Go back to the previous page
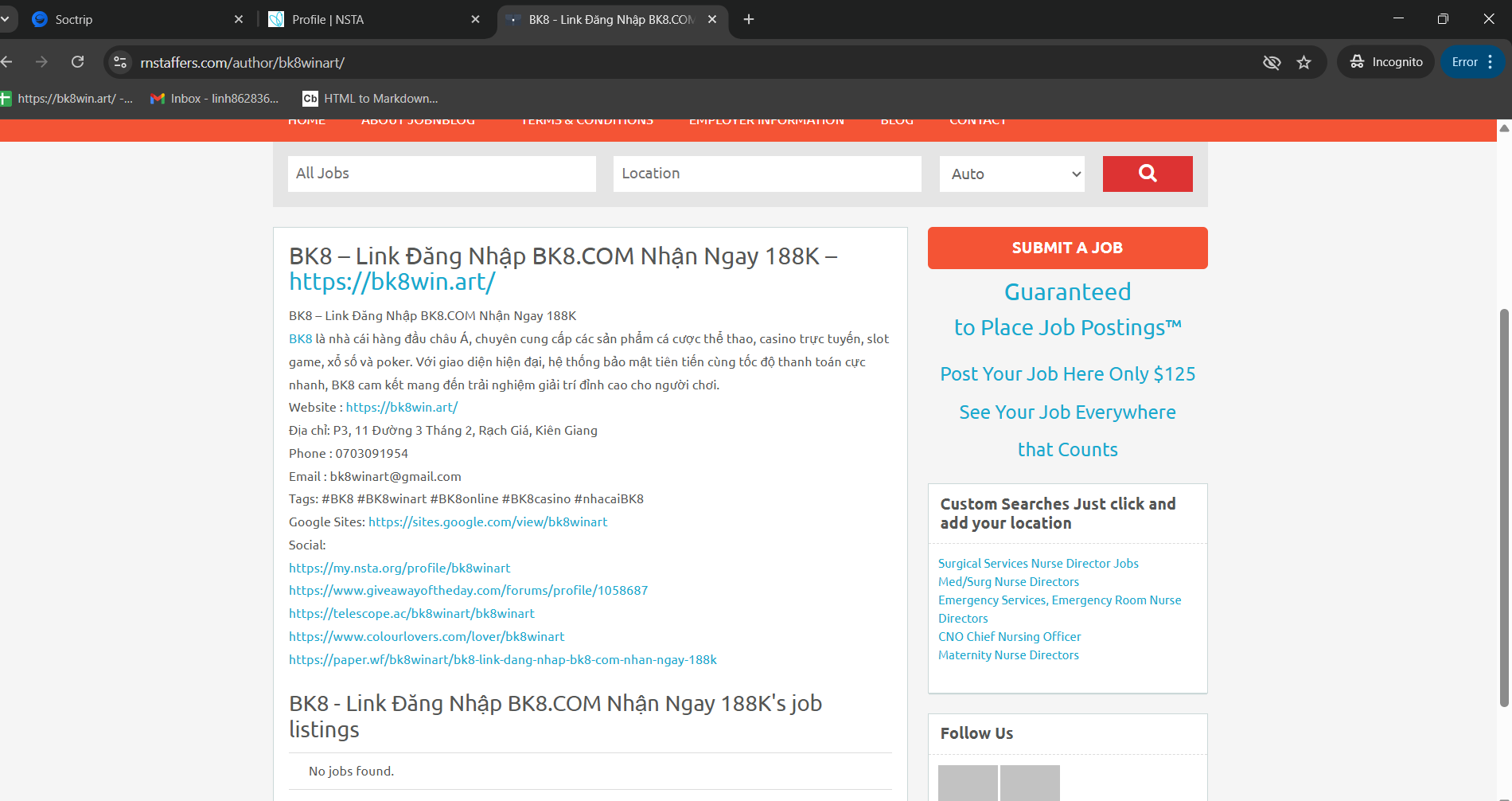Image resolution: width=1512 pixels, height=801 pixels. [7, 62]
